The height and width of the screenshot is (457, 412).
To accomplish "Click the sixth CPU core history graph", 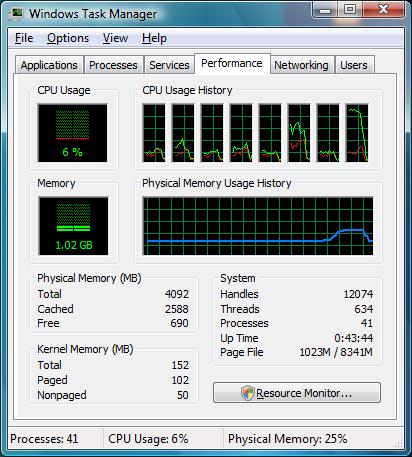I will pyautogui.click(x=299, y=133).
